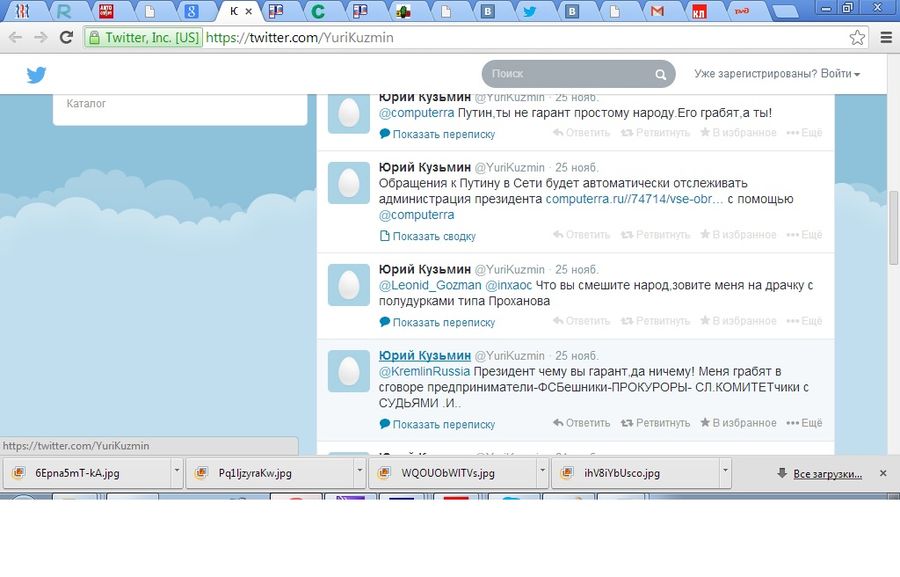Switch to the Gmail browser tab
The height and width of the screenshot is (577, 900).
pos(656,12)
